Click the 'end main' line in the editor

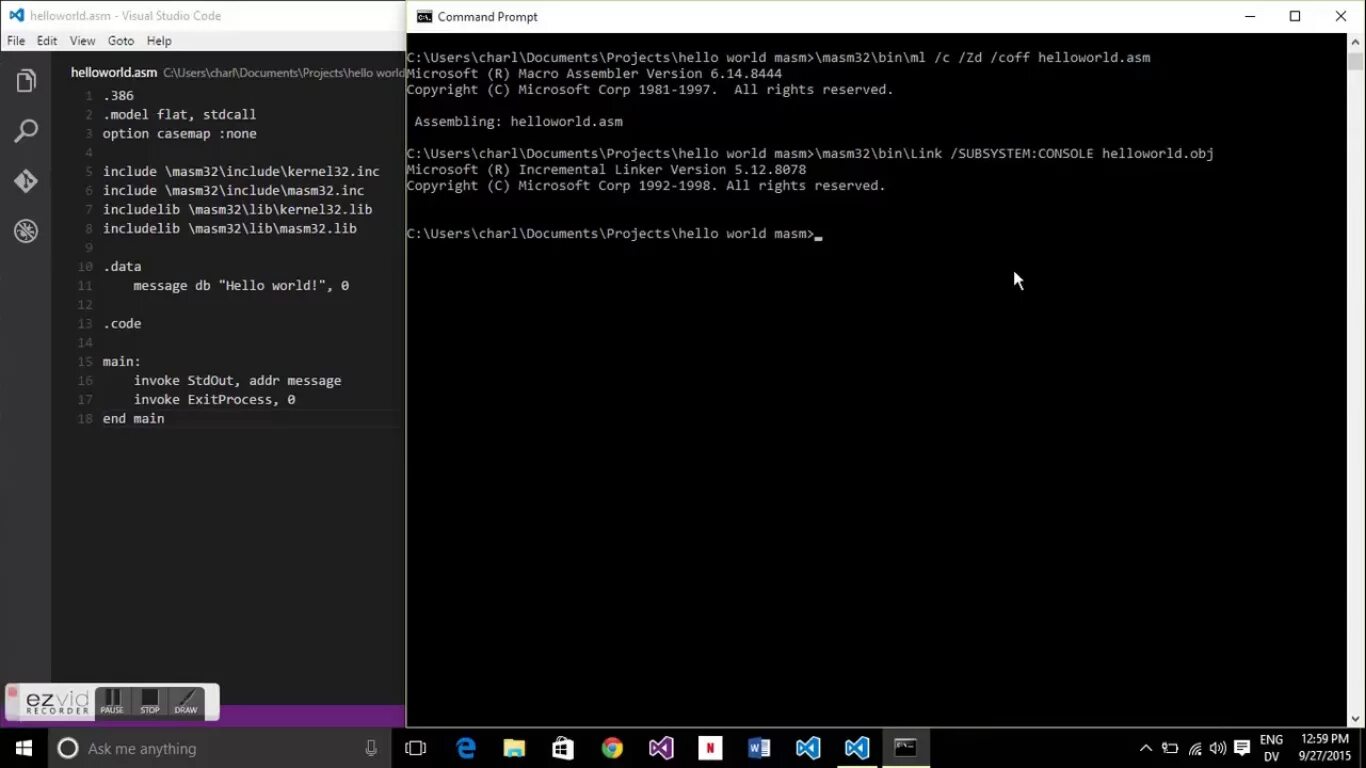(133, 419)
